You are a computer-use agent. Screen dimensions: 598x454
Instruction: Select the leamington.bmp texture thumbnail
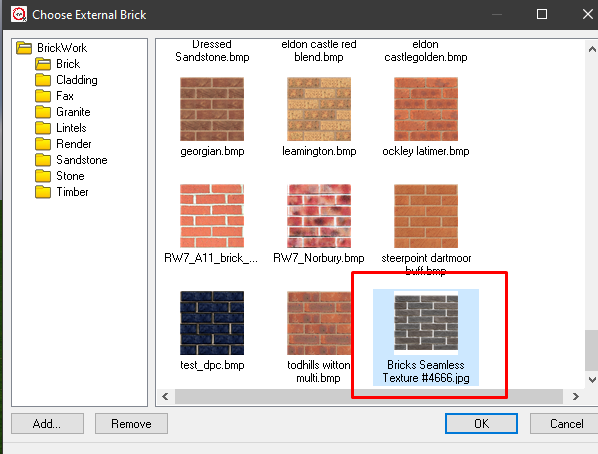pos(319,109)
